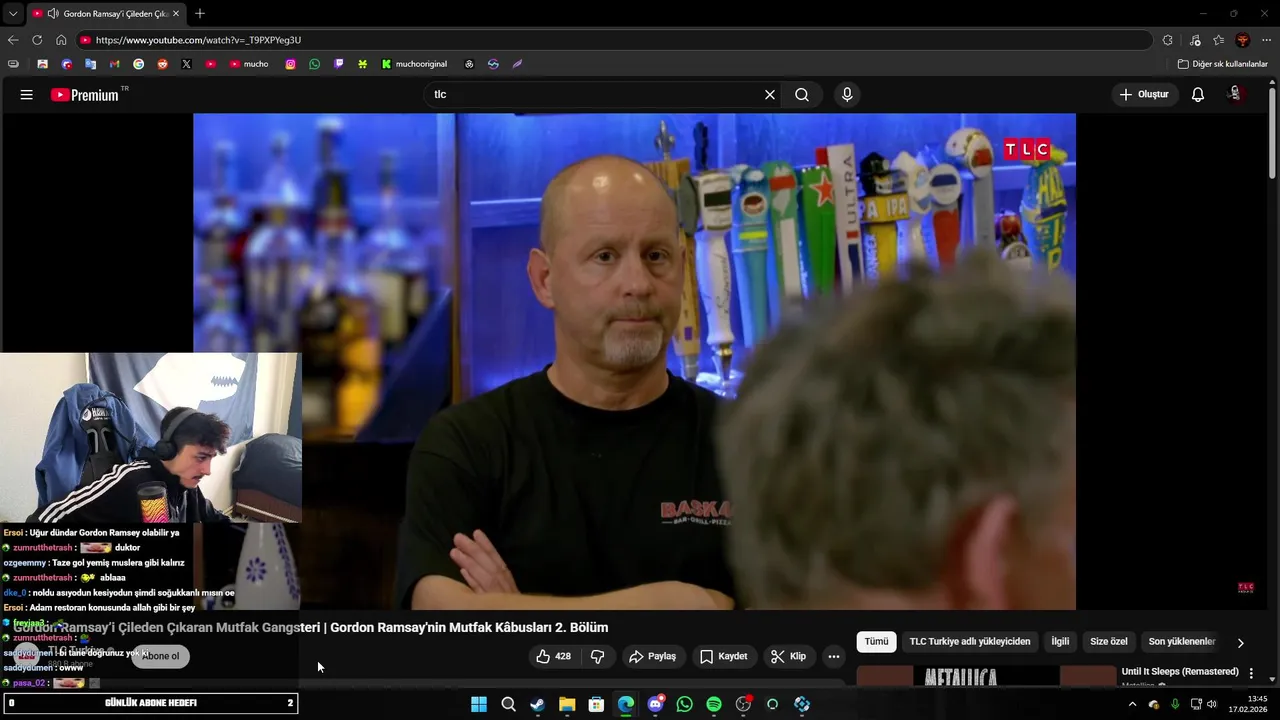Switch to the Gordon Ramsay browser tab

(107, 14)
